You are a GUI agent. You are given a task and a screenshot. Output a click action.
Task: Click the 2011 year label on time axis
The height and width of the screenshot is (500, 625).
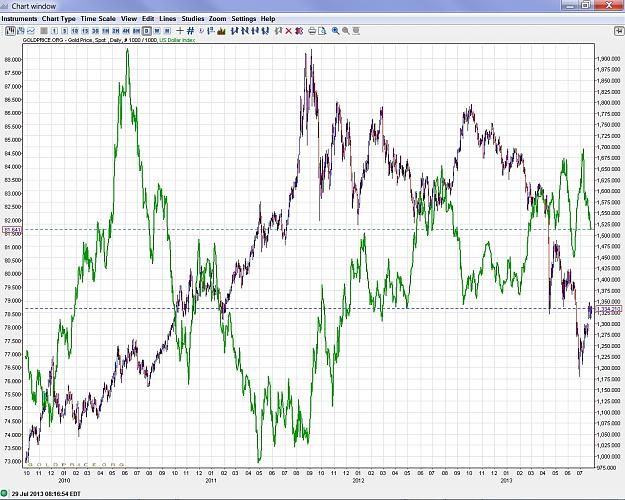tap(211, 480)
